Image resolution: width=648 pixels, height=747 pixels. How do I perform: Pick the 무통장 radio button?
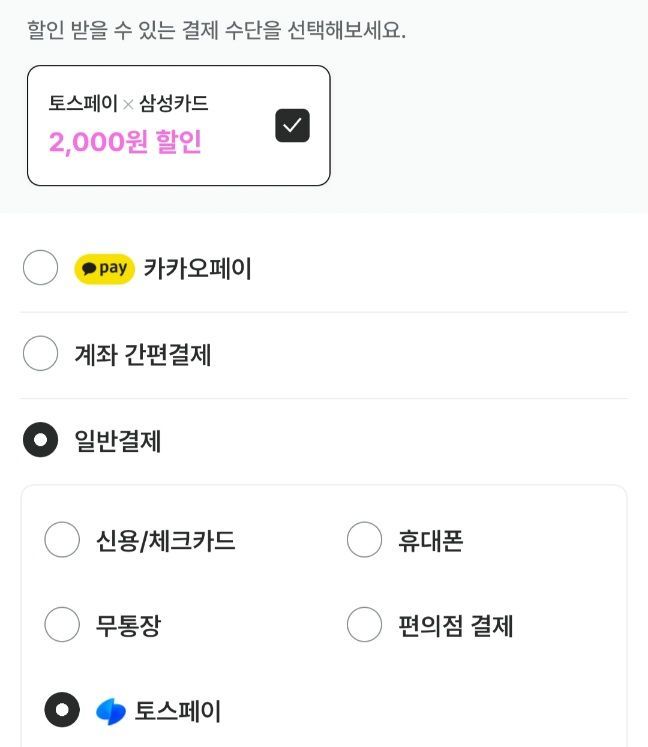pyautogui.click(x=62, y=625)
